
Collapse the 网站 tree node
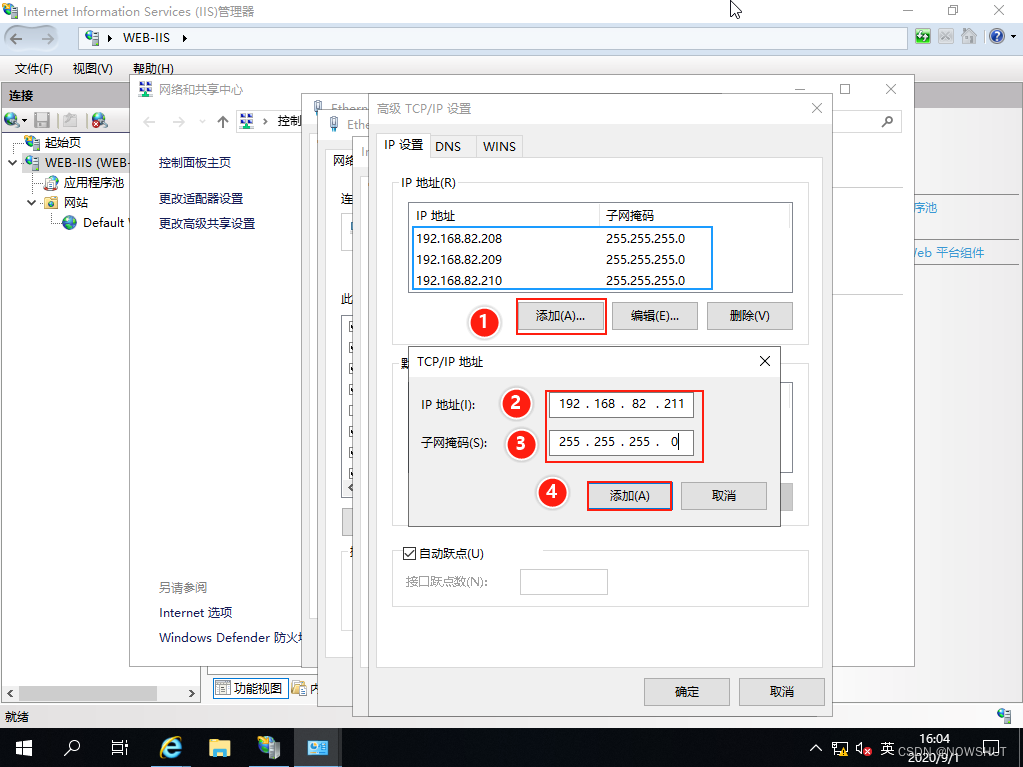coord(30,201)
